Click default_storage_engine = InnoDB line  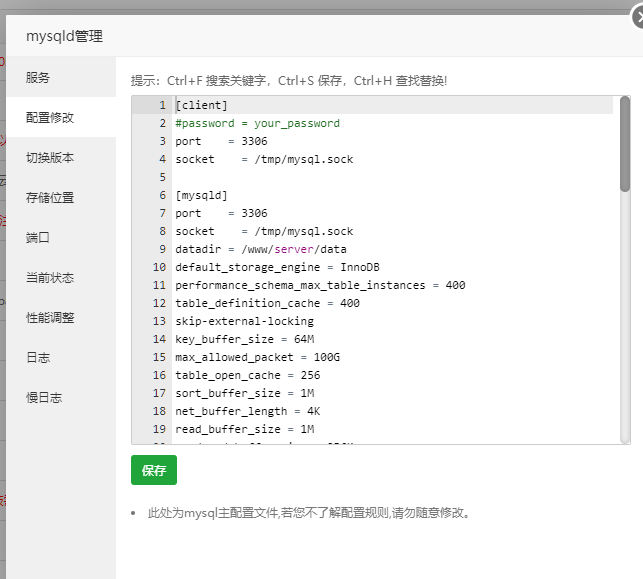[x=277, y=267]
